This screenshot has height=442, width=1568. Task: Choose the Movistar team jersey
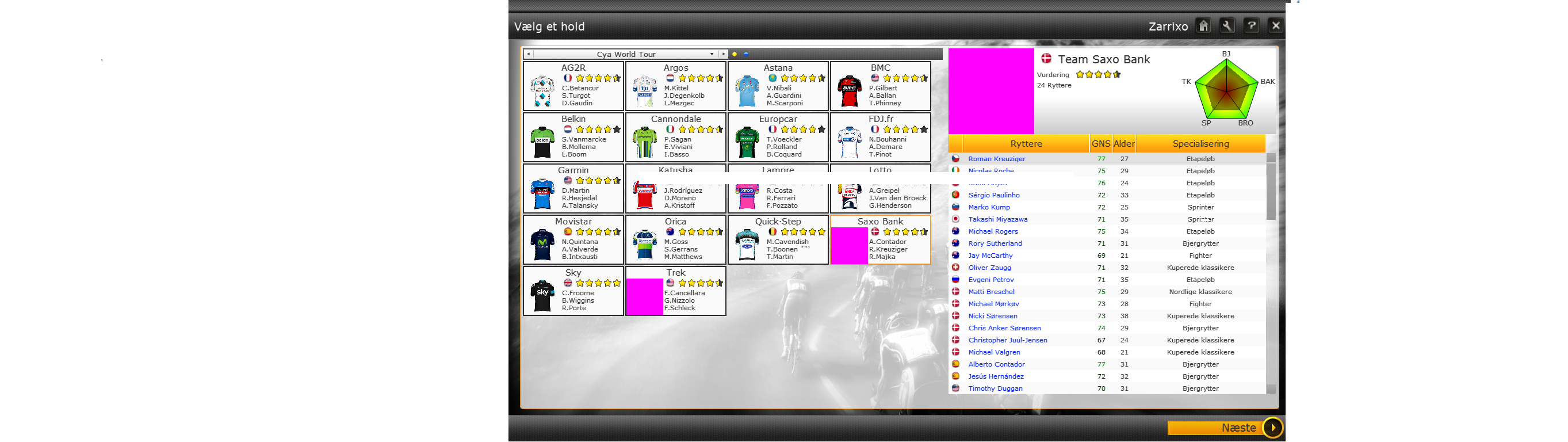(x=542, y=244)
